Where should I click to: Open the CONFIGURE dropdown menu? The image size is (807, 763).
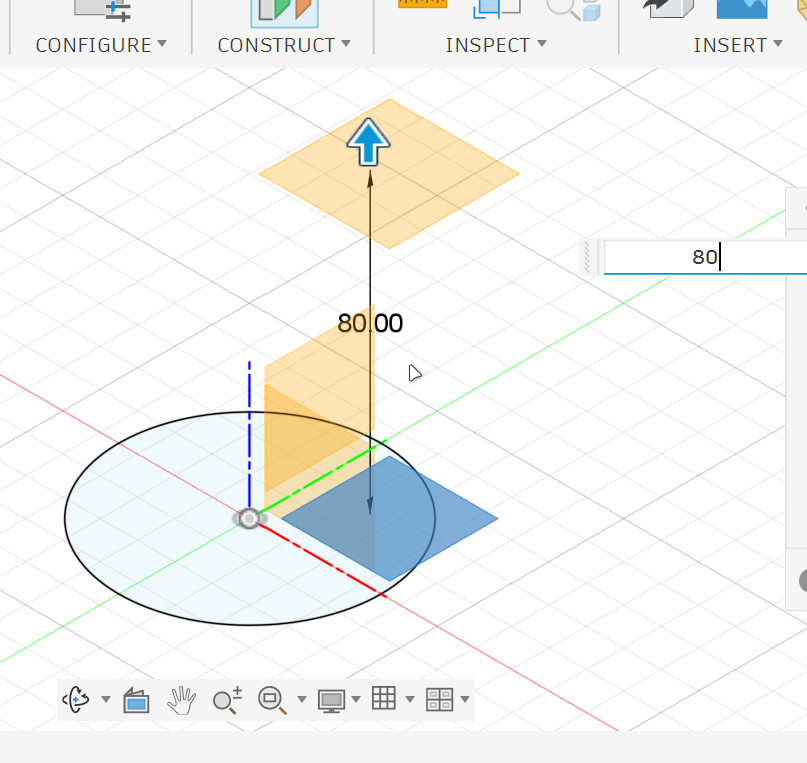click(x=101, y=45)
